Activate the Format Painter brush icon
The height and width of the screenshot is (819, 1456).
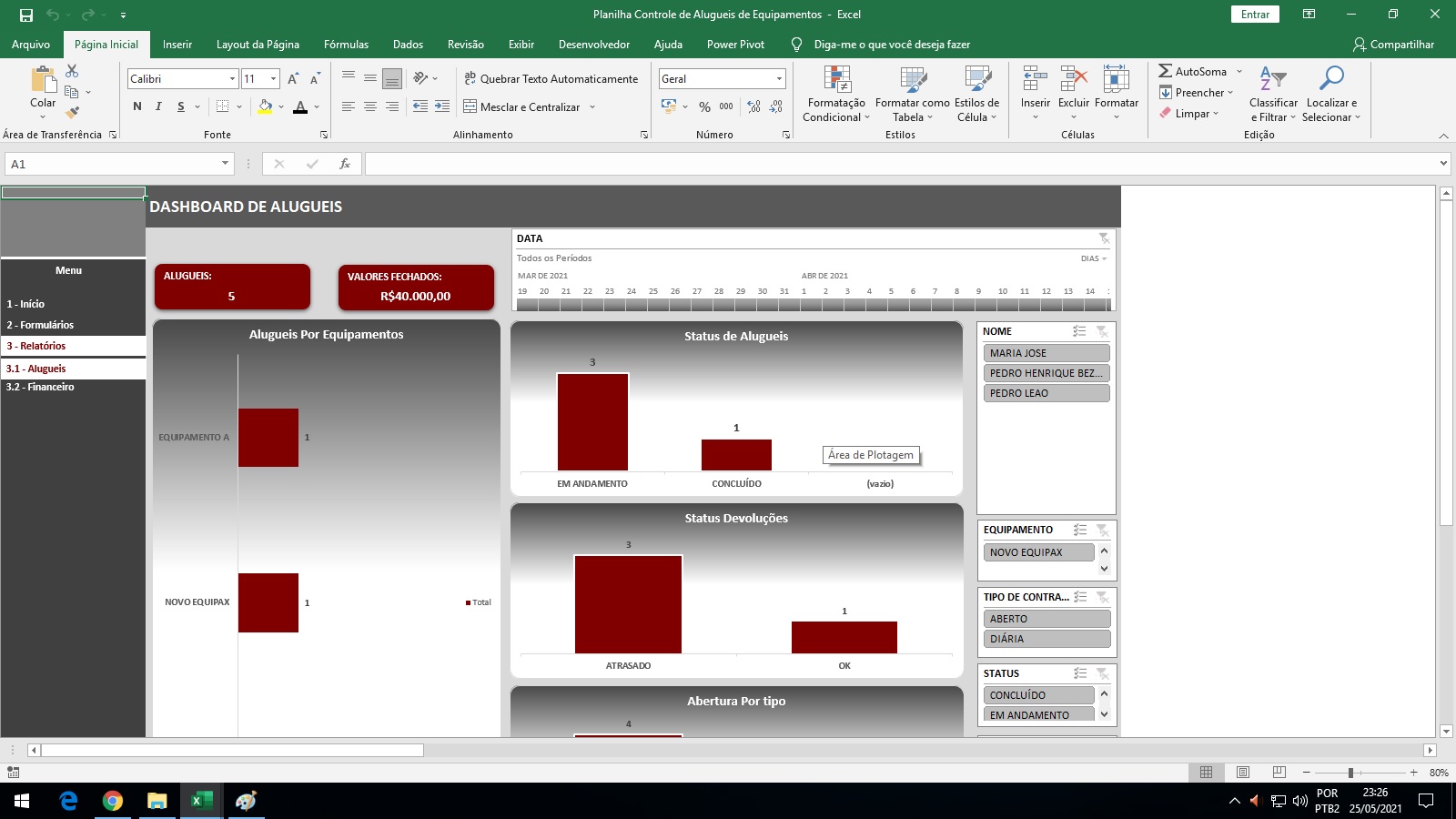click(72, 113)
